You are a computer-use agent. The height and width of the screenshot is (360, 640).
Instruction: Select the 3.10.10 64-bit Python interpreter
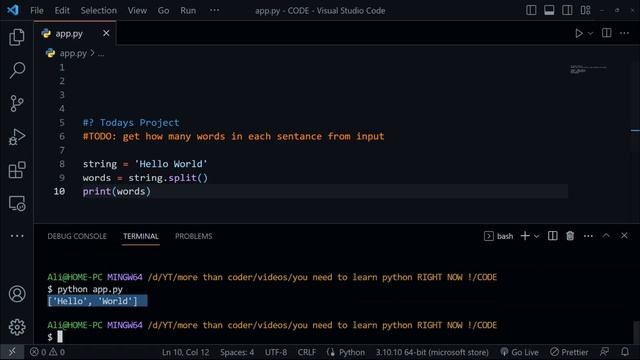click(x=432, y=352)
